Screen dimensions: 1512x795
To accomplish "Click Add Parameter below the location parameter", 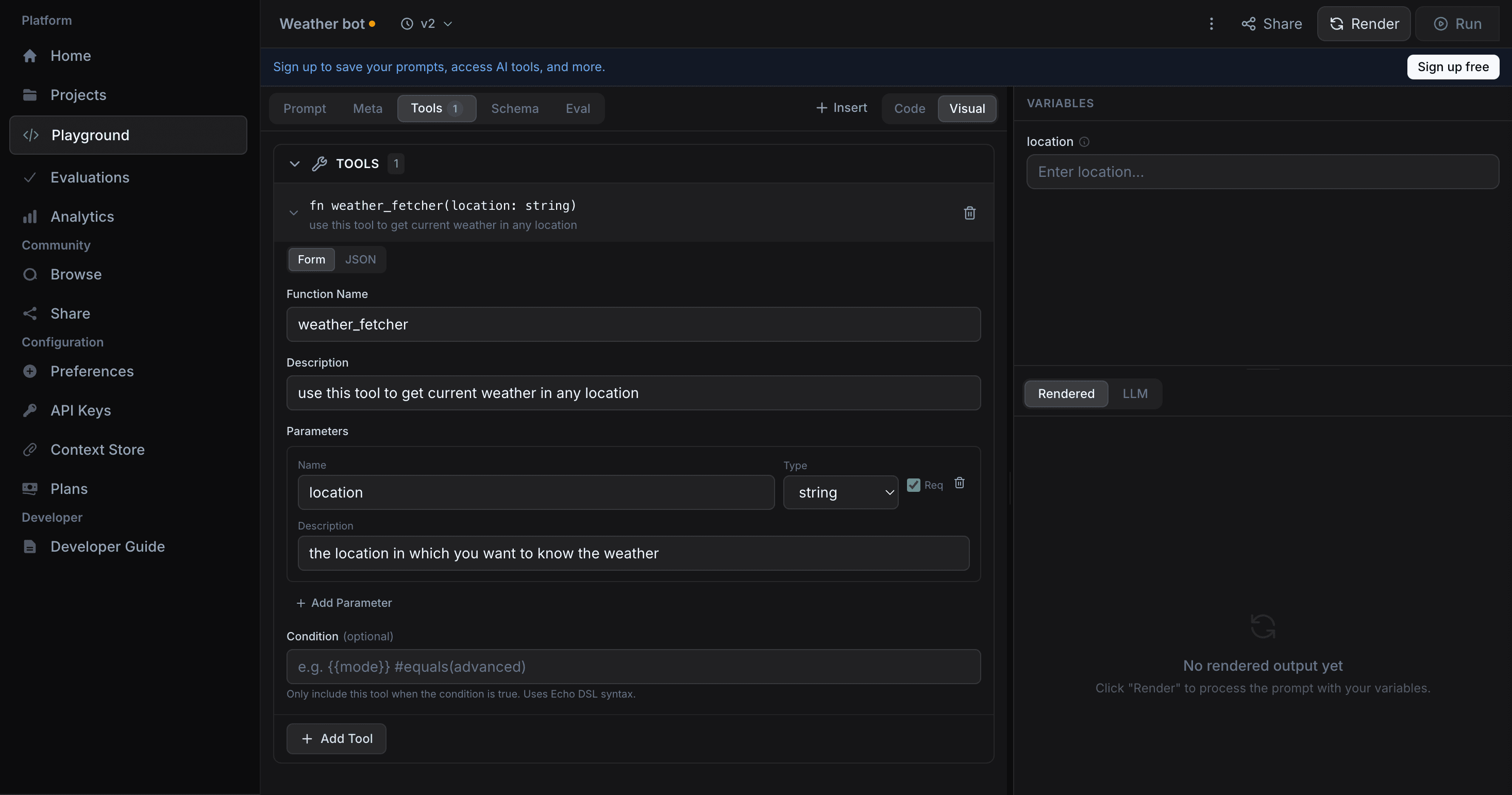I will pos(344,602).
